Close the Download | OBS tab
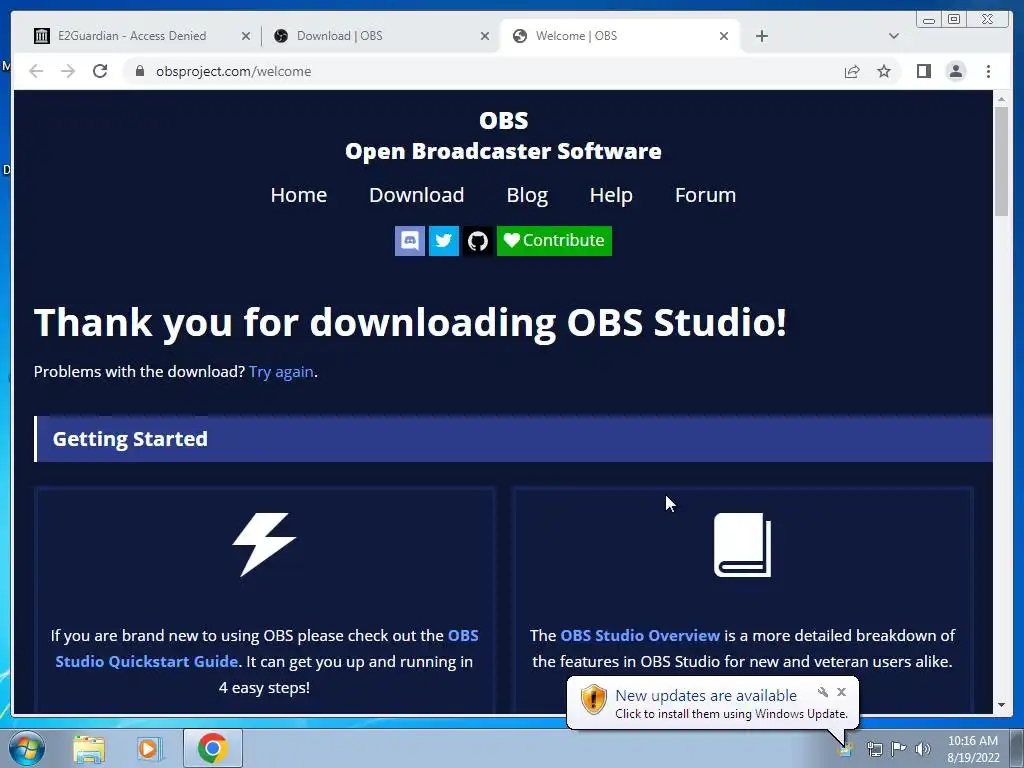1024x768 pixels. point(485,36)
